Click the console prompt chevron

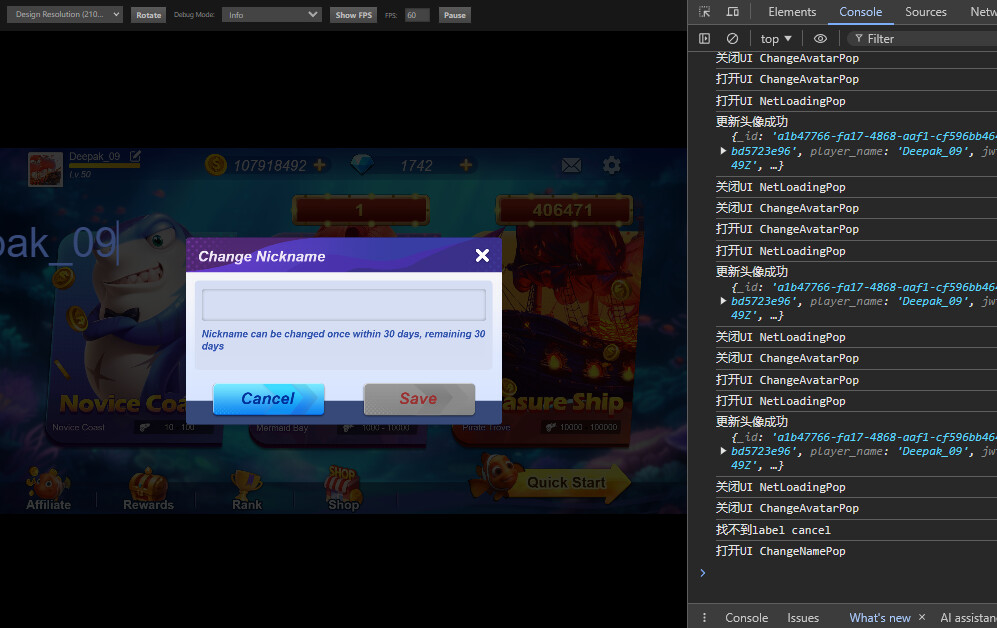pos(703,573)
